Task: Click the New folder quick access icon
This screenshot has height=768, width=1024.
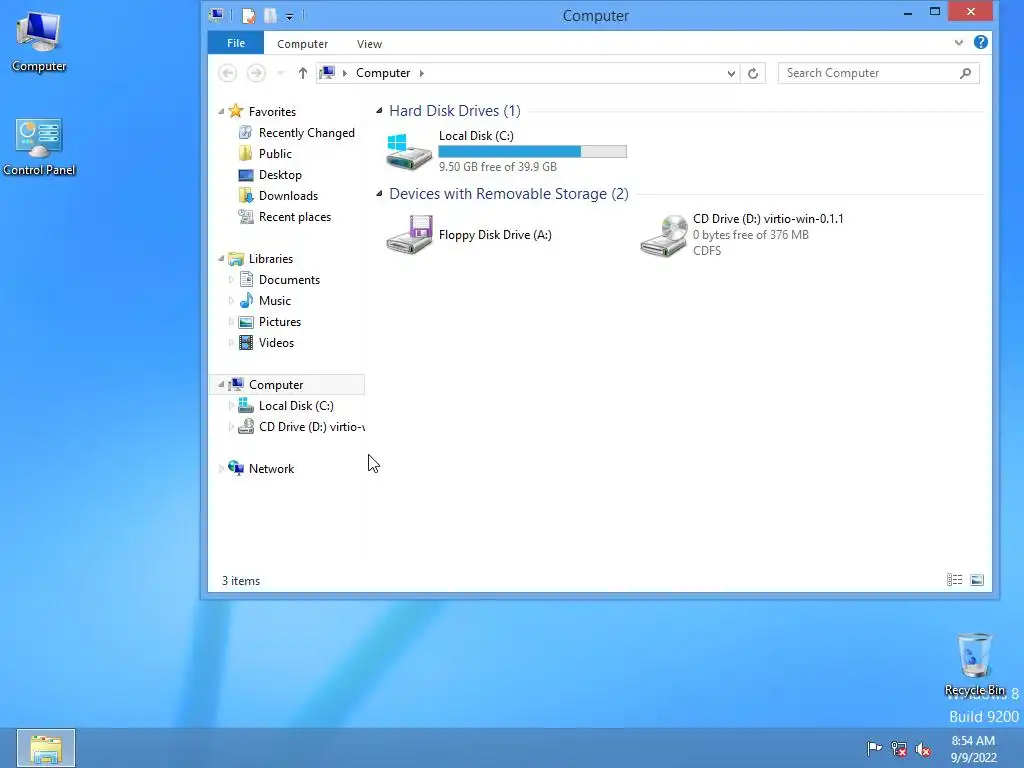Action: 270,15
